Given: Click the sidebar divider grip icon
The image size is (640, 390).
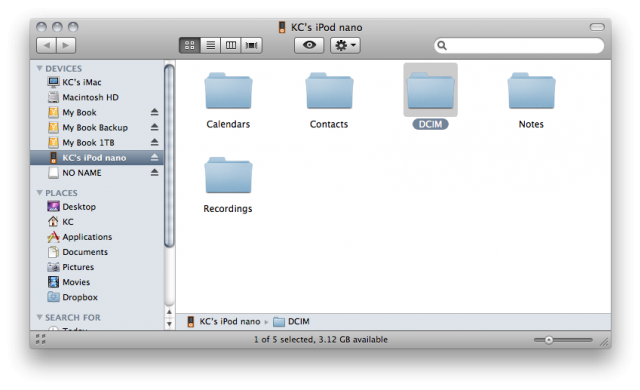Looking at the screenshot, I should pos(40,339).
